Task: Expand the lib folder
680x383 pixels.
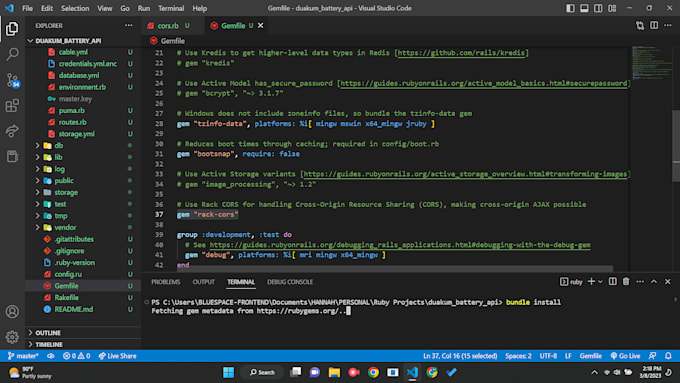Action: (58, 157)
